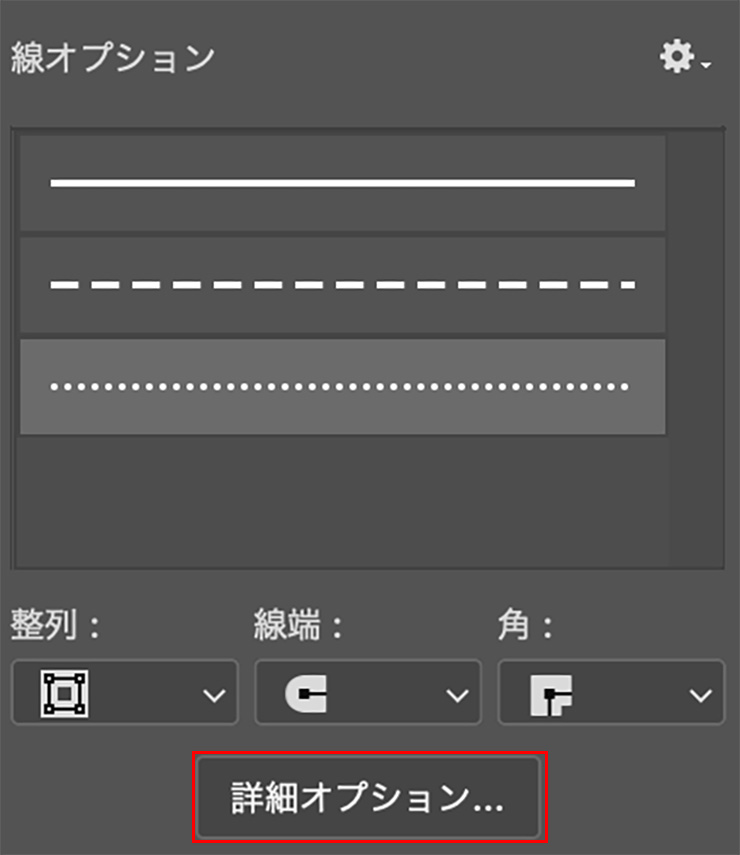
Task: Open 詳細オプション... button
Action: [x=369, y=797]
